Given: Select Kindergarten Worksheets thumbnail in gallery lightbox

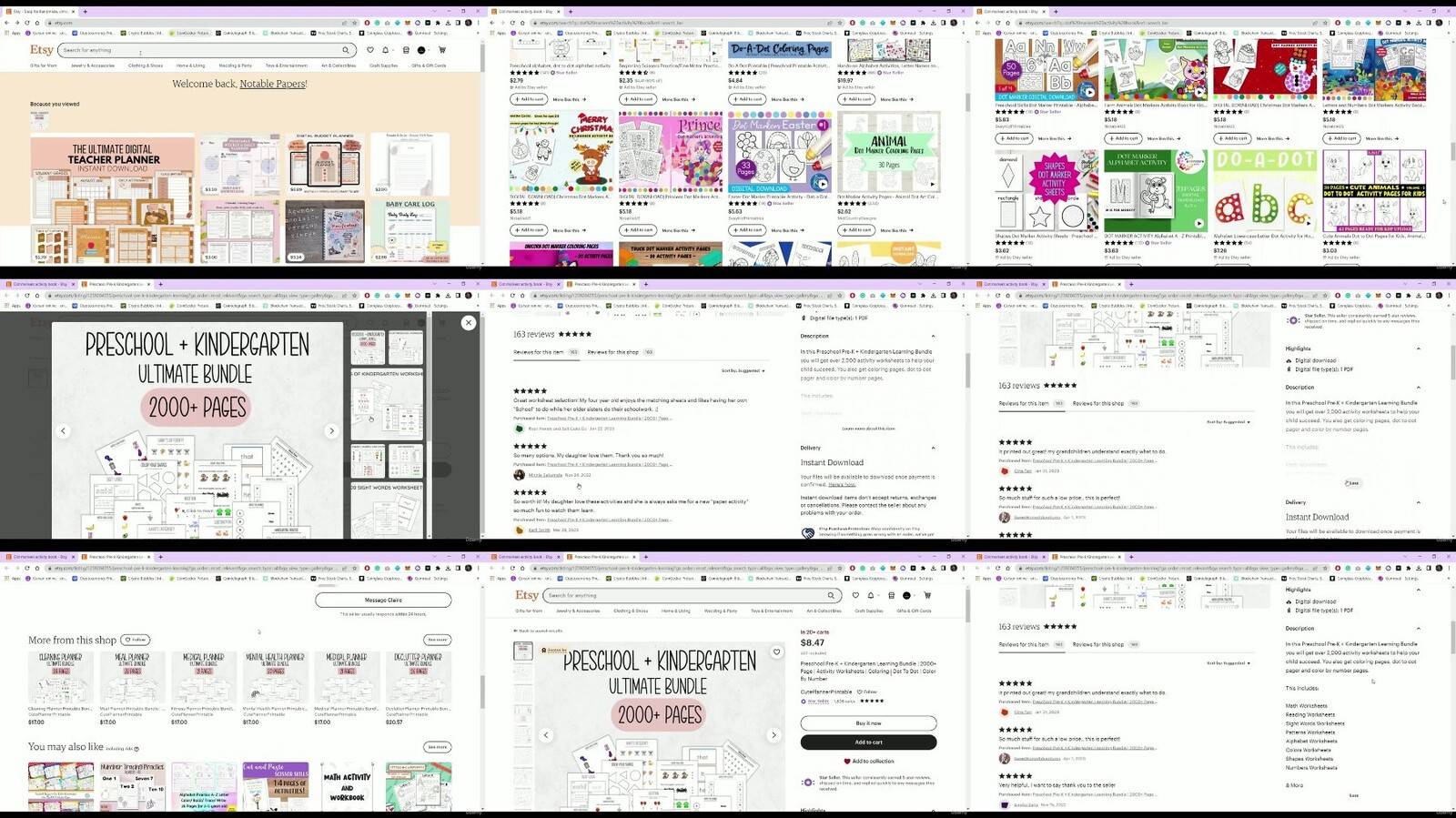Looking at the screenshot, I should pyautogui.click(x=387, y=405).
